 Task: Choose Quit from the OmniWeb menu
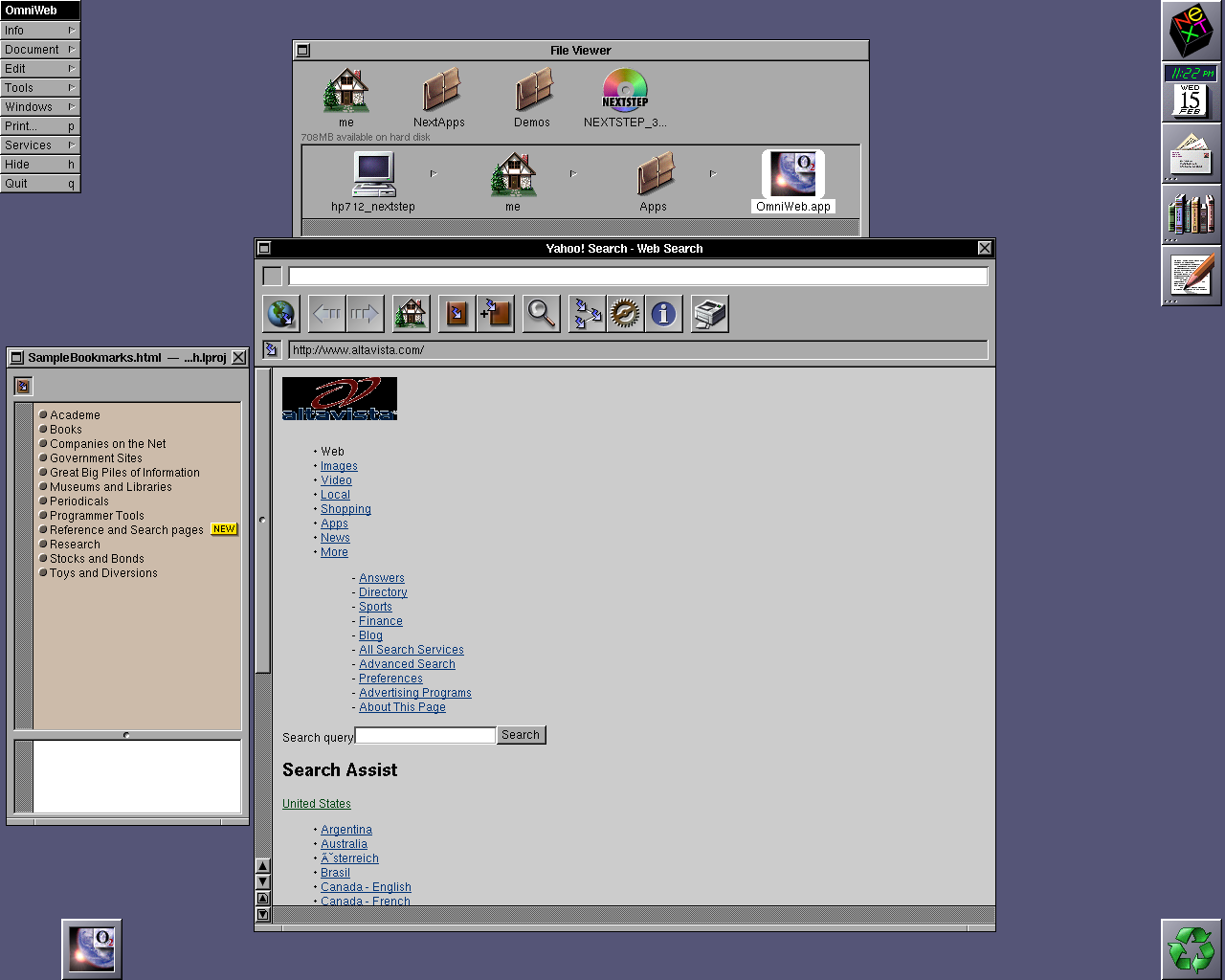pos(40,184)
